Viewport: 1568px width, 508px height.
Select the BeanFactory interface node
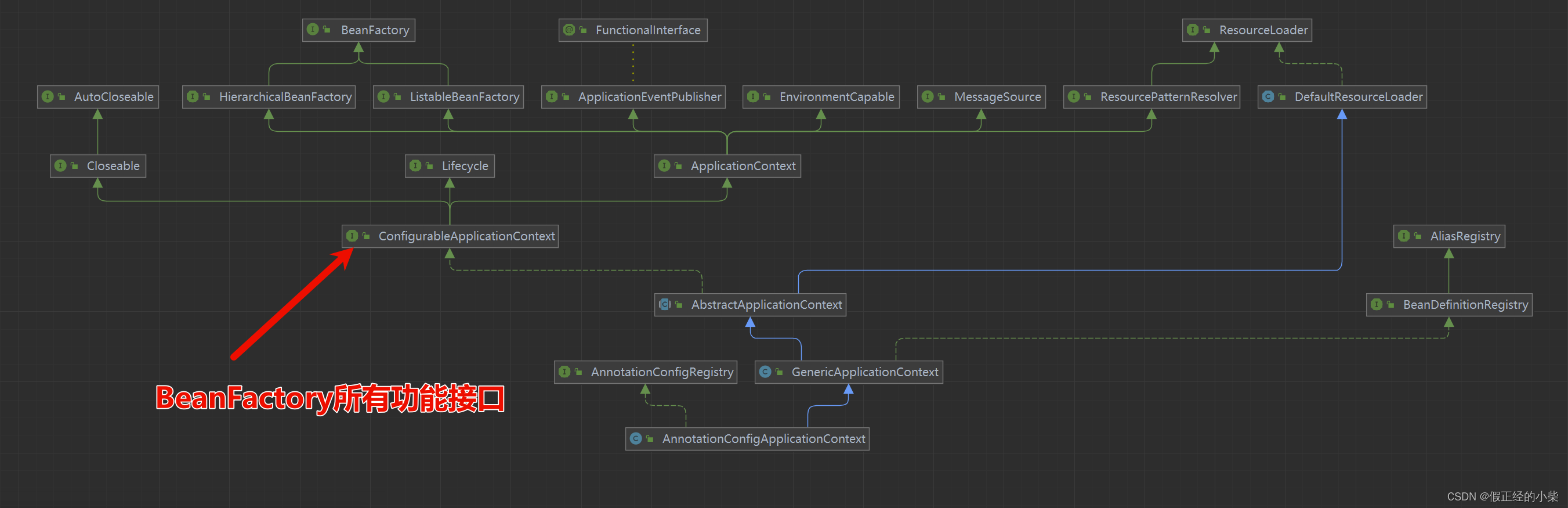pyautogui.click(x=358, y=30)
